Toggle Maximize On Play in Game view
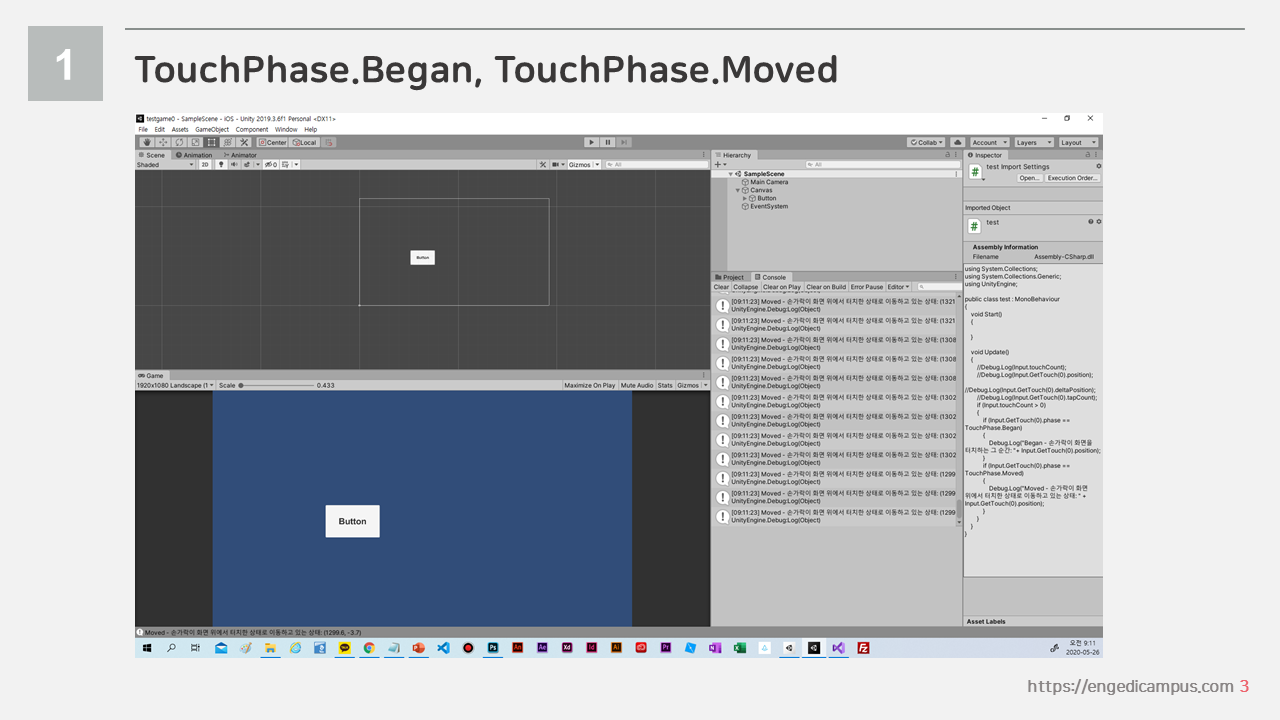The image size is (1280, 720). [590, 385]
